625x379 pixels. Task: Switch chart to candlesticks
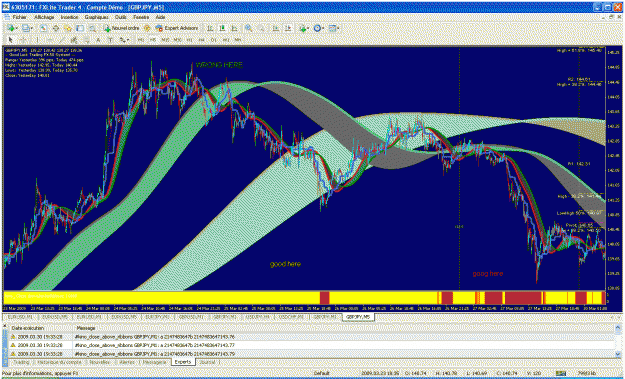click(x=222, y=28)
